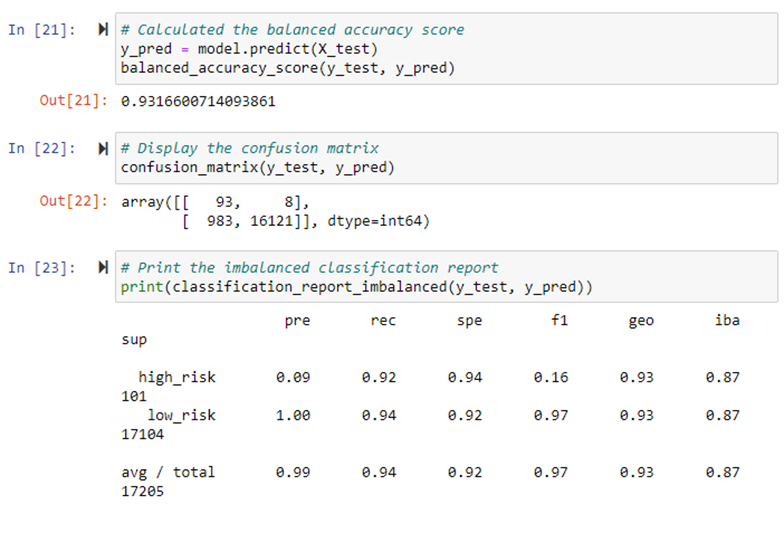Select the Out[21] prompt label
784x533 pixels.
[x=74, y=100]
